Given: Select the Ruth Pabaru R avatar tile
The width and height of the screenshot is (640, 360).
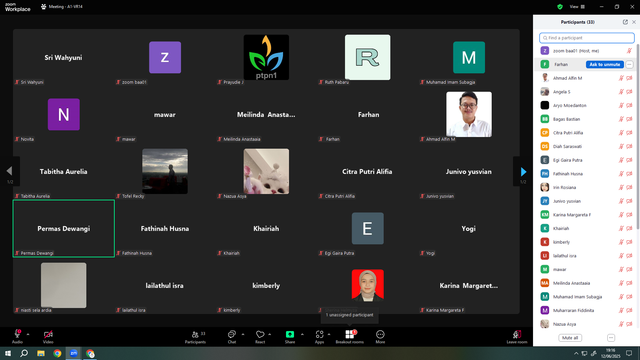Looking at the screenshot, I should (x=367, y=57).
